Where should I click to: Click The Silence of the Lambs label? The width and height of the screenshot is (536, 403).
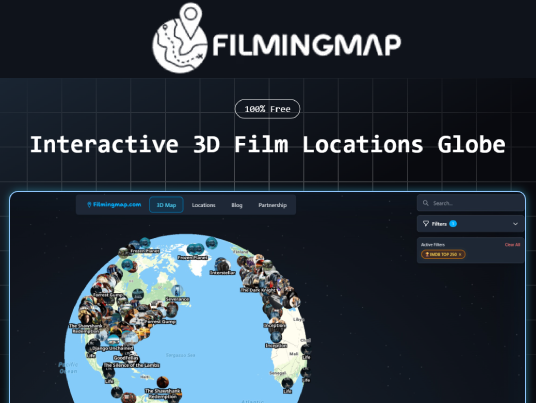[x=131, y=365]
